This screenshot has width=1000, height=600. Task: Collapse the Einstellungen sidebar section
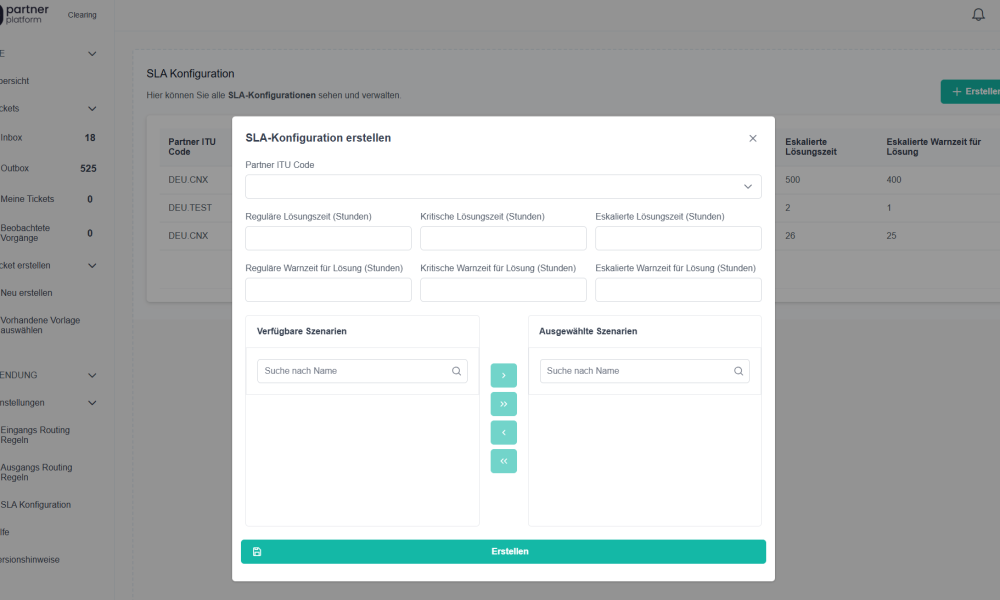(x=92, y=403)
